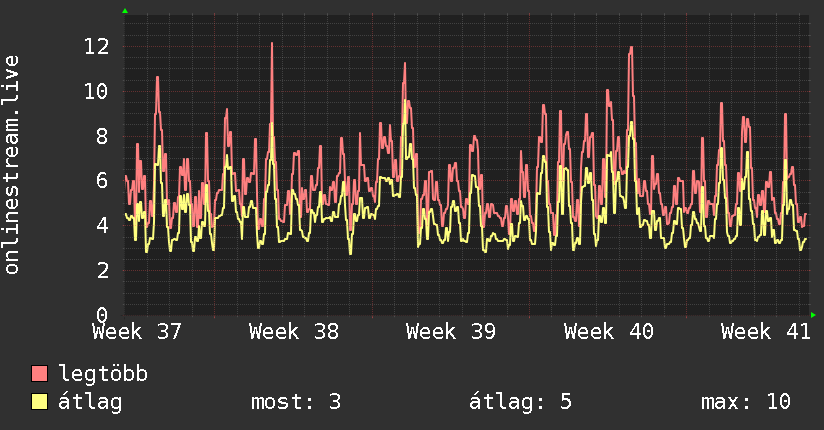Click the y-axis value 4
The height and width of the screenshot is (430, 824).
(103, 226)
